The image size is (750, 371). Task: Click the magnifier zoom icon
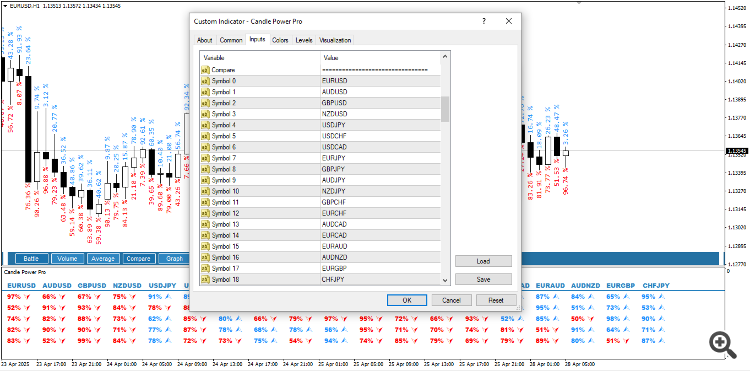click(723, 346)
